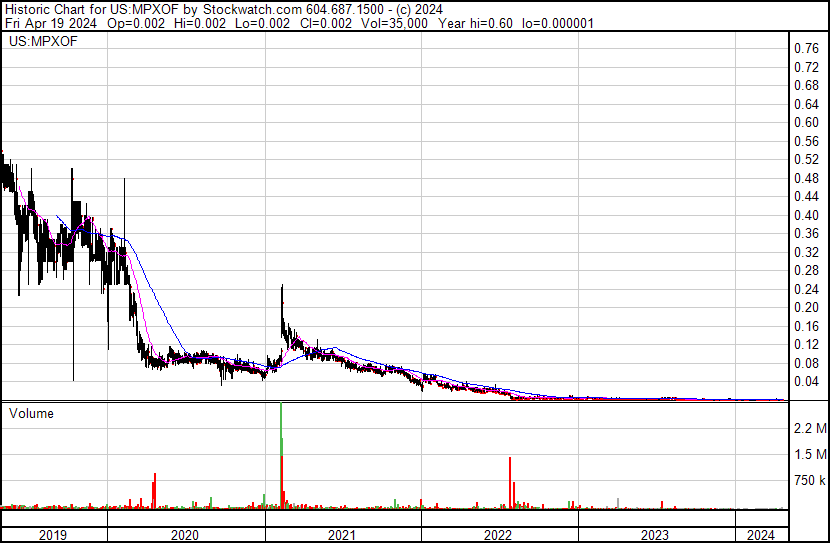The height and width of the screenshot is (543, 830).
Task: Click the 0.08 price axis label
Action: [806, 363]
